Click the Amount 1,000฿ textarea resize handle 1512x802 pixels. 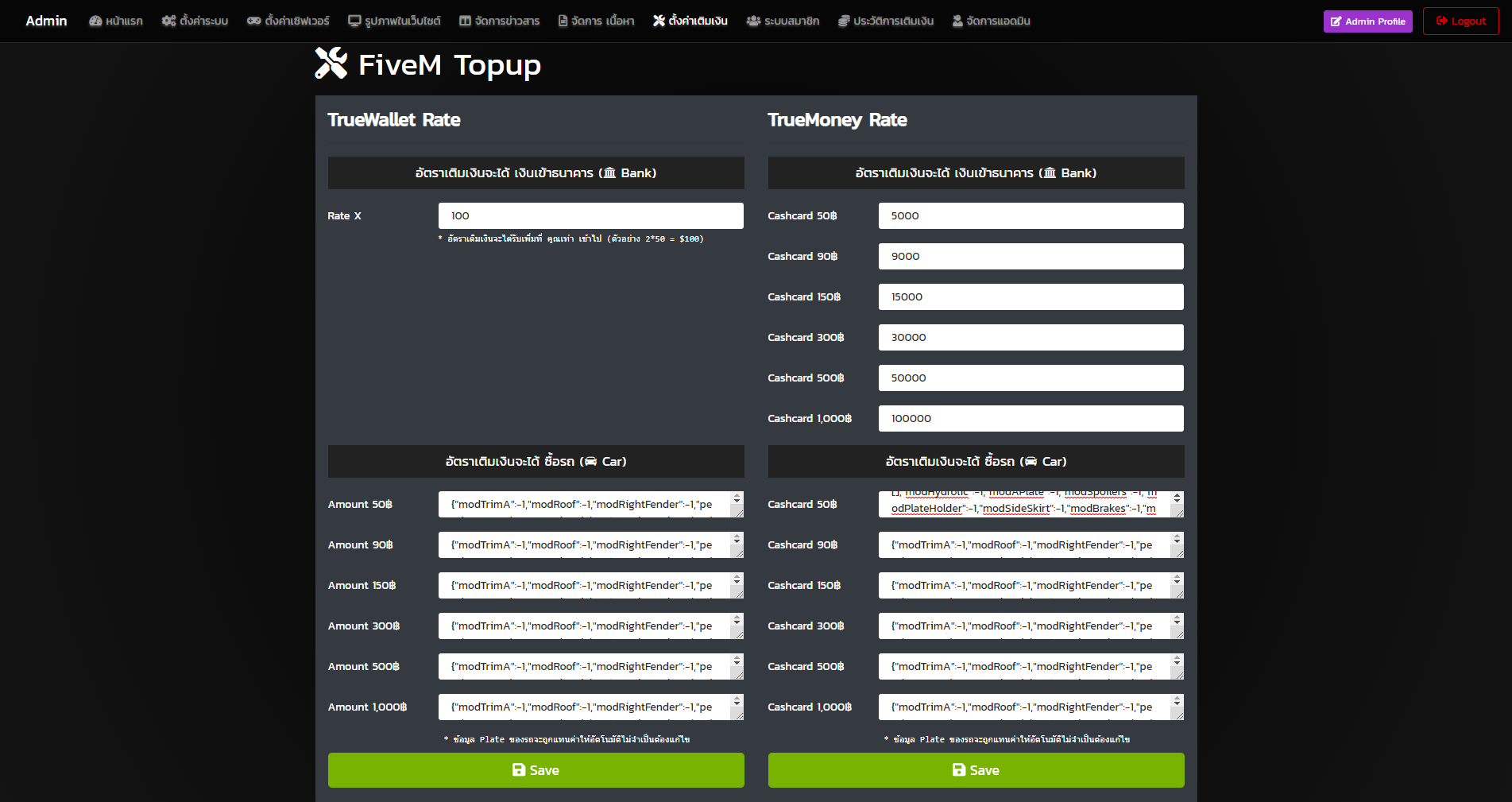[738, 715]
